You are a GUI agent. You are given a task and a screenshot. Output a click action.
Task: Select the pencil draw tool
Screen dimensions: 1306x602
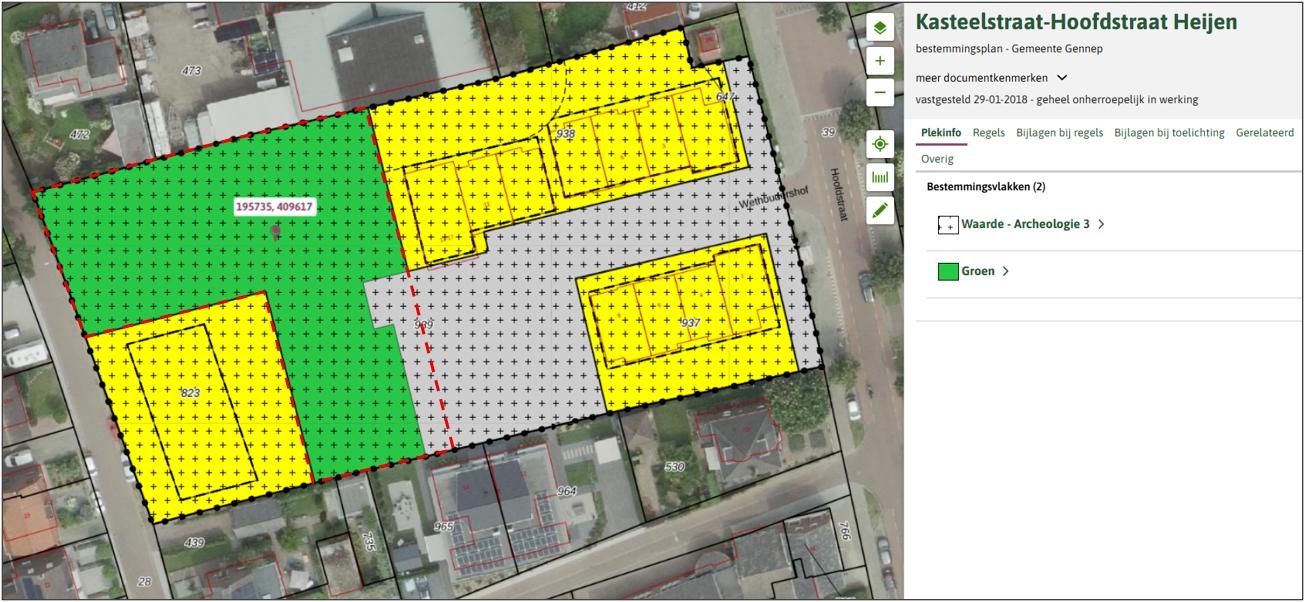[x=880, y=210]
